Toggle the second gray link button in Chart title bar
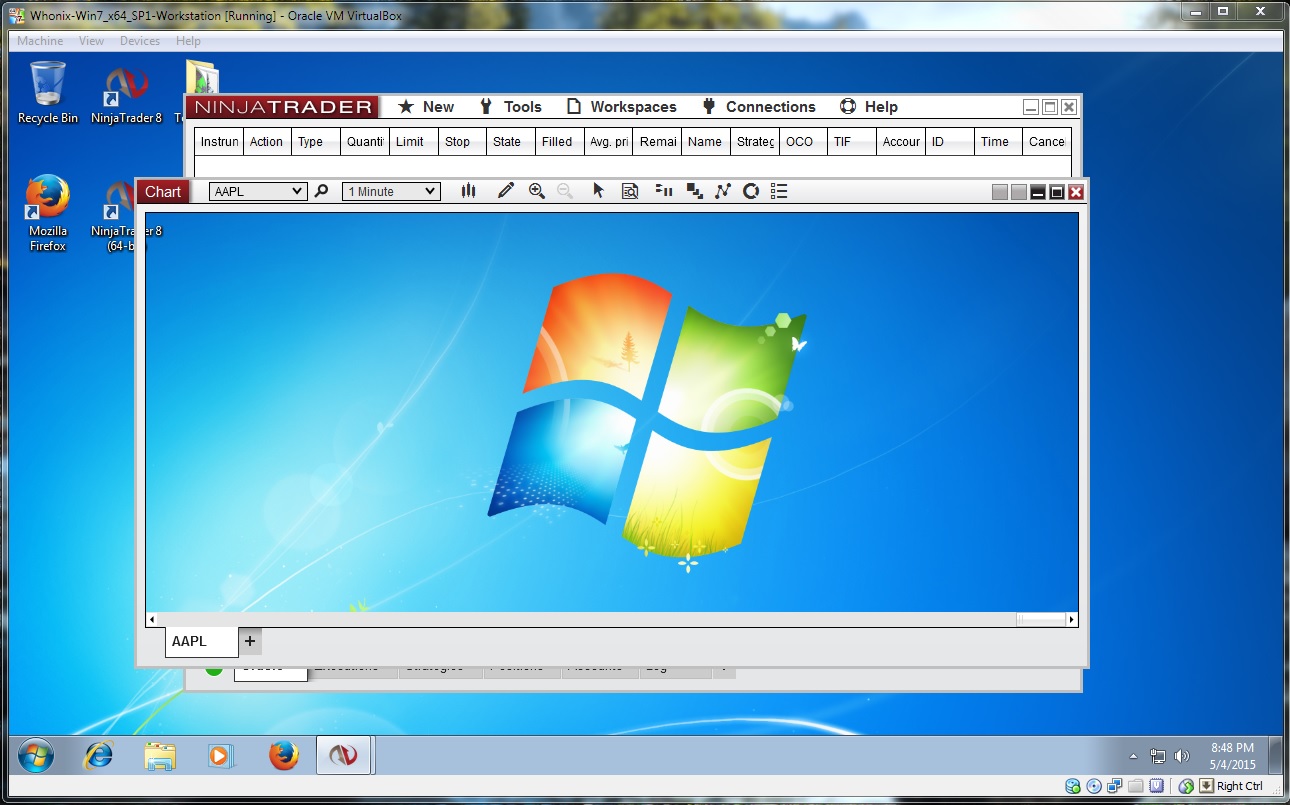 click(x=1019, y=192)
